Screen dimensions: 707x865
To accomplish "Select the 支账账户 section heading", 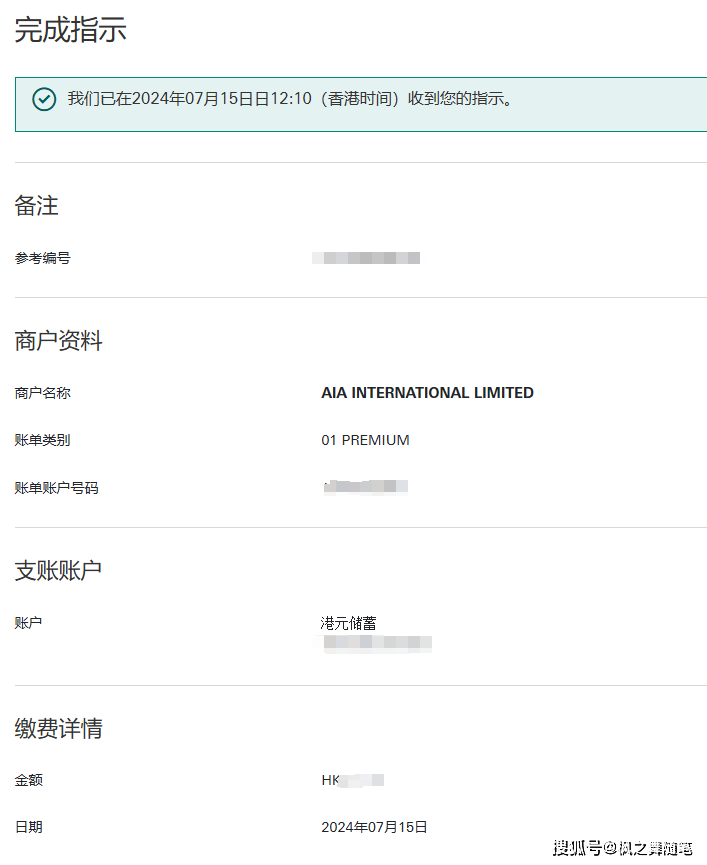I will [x=58, y=570].
